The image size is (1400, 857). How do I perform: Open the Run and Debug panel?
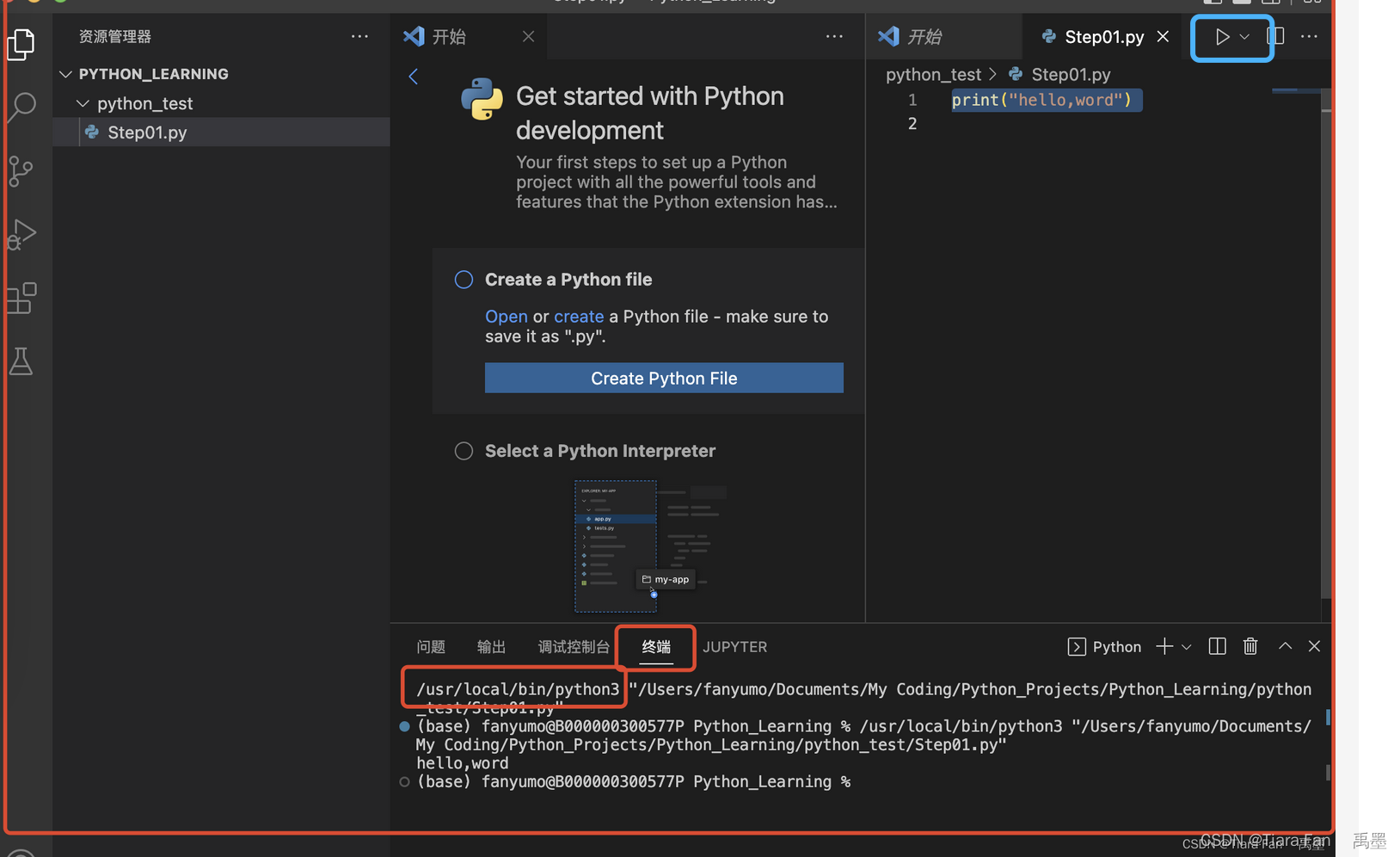click(x=21, y=233)
